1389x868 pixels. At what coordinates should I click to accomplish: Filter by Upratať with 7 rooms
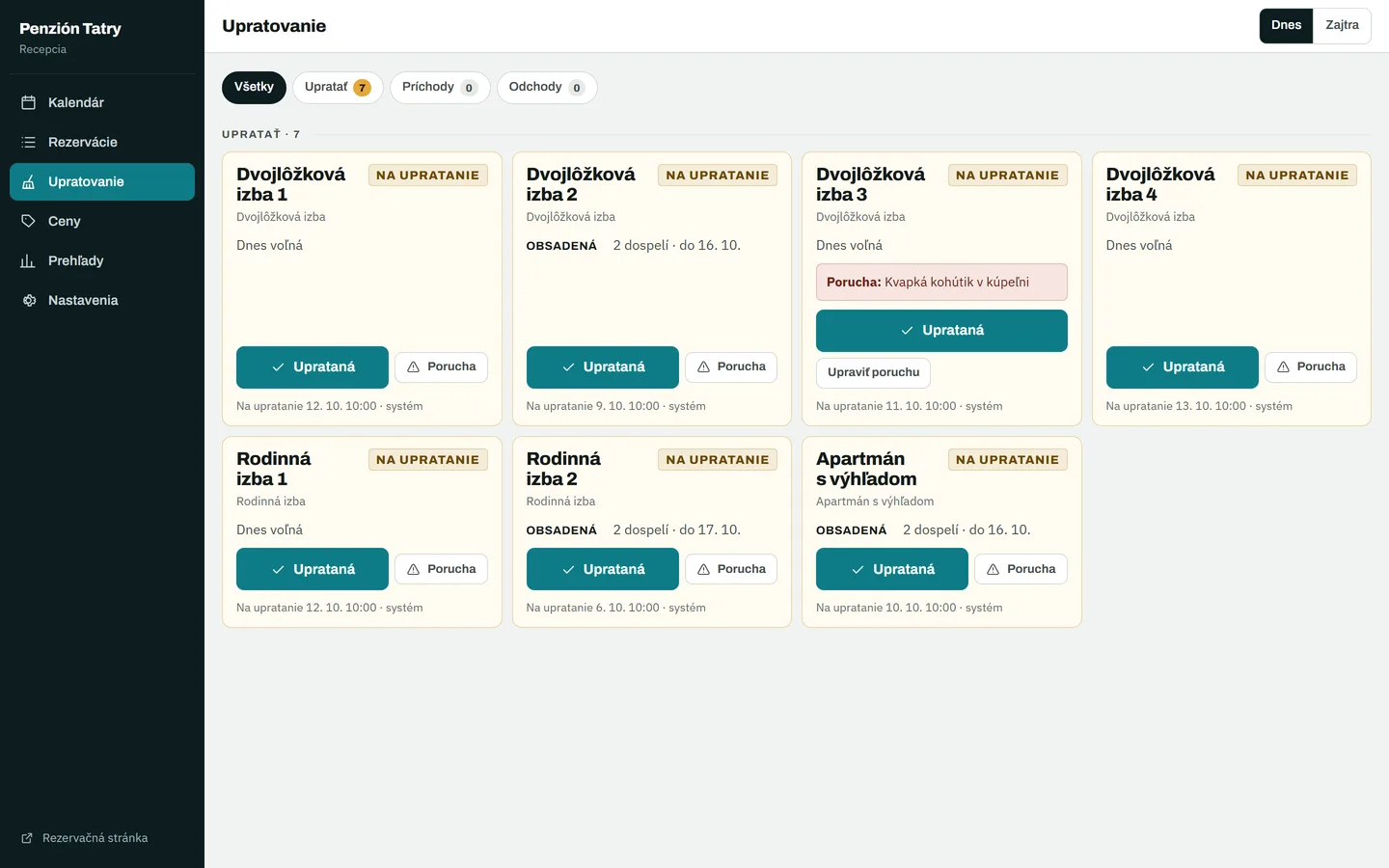click(x=338, y=87)
